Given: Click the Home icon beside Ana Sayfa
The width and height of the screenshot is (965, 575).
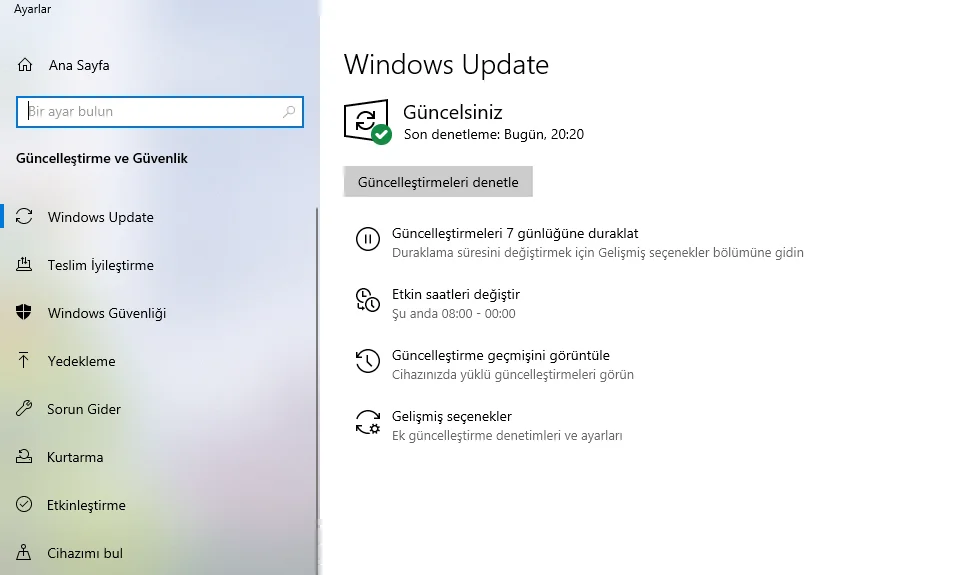Looking at the screenshot, I should pyautogui.click(x=25, y=66).
